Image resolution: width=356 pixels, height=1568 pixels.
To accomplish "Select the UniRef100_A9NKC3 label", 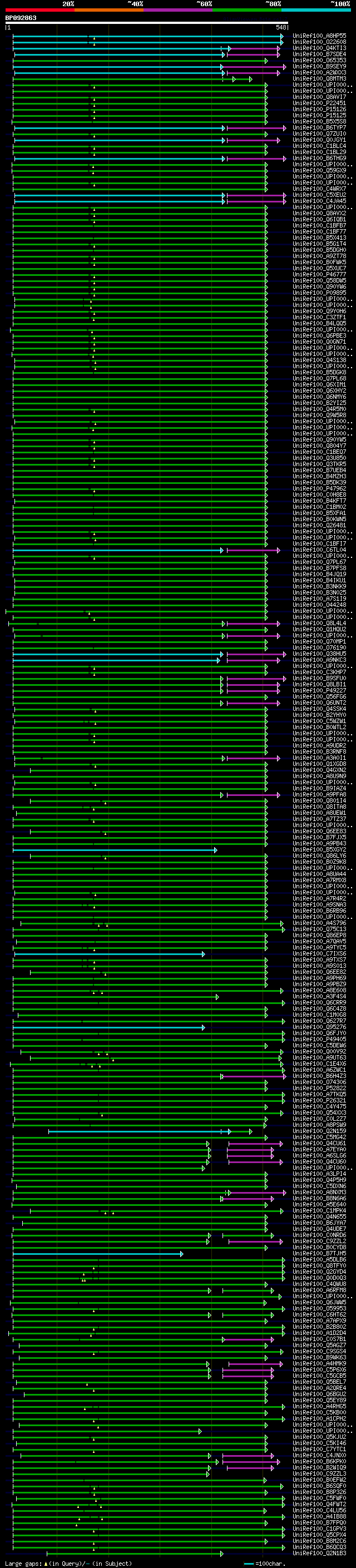I will (x=319, y=660).
